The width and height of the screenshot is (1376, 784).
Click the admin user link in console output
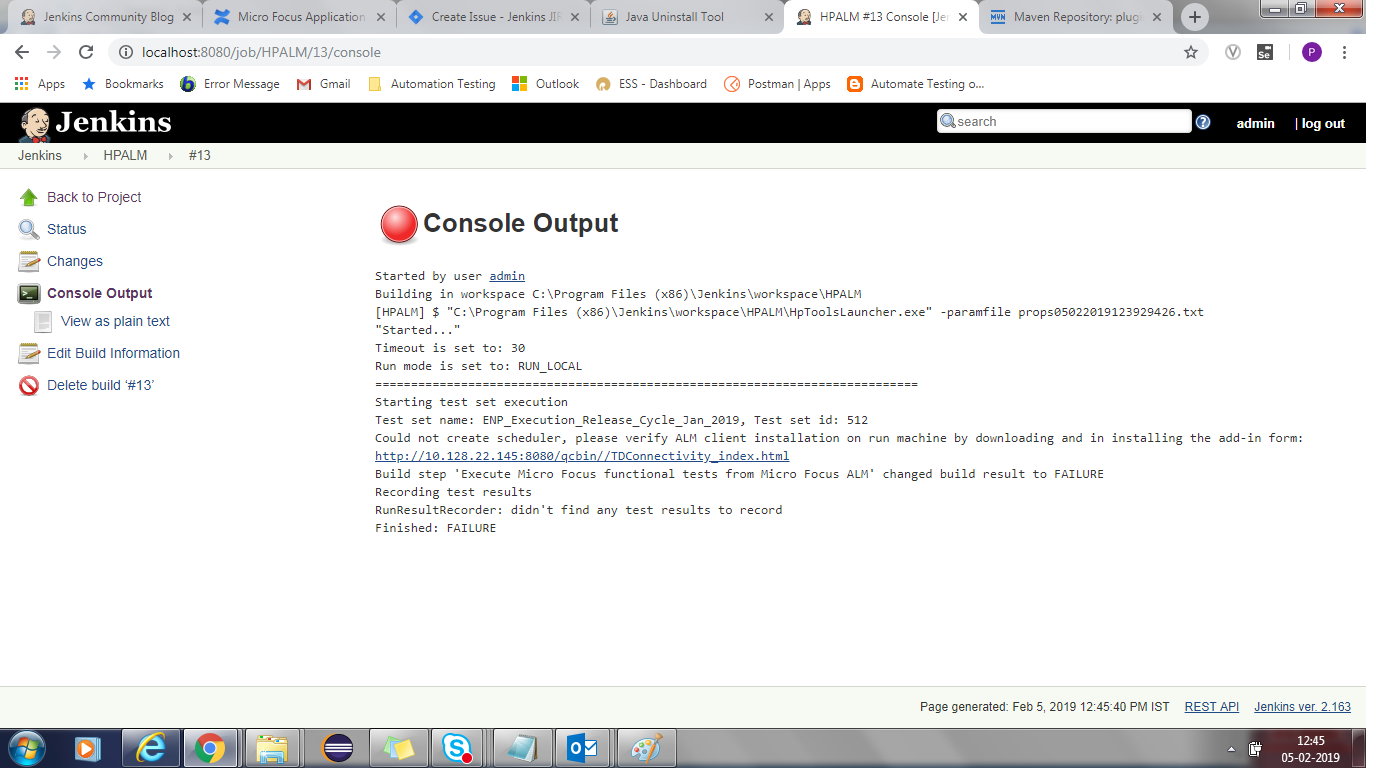pyautogui.click(x=507, y=276)
